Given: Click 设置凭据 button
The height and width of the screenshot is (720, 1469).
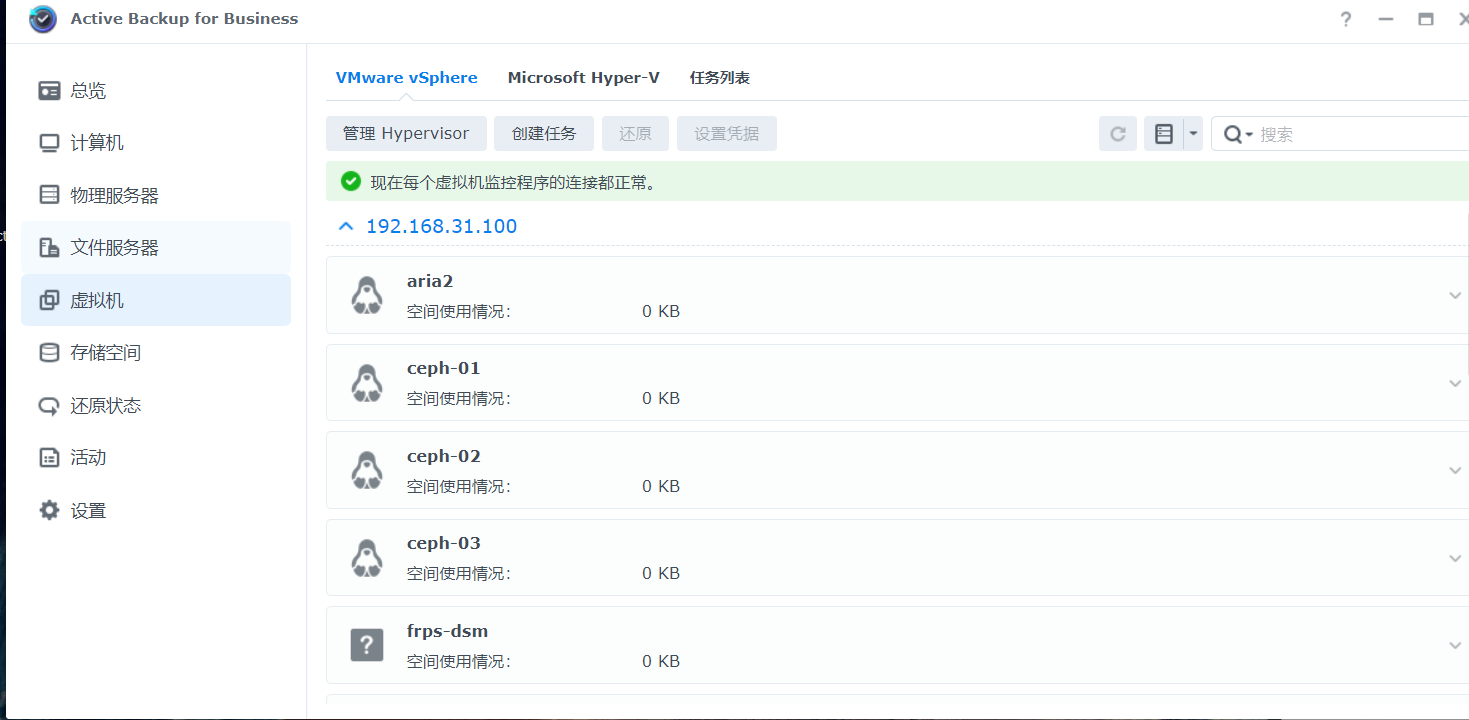Looking at the screenshot, I should pyautogui.click(x=727, y=134).
